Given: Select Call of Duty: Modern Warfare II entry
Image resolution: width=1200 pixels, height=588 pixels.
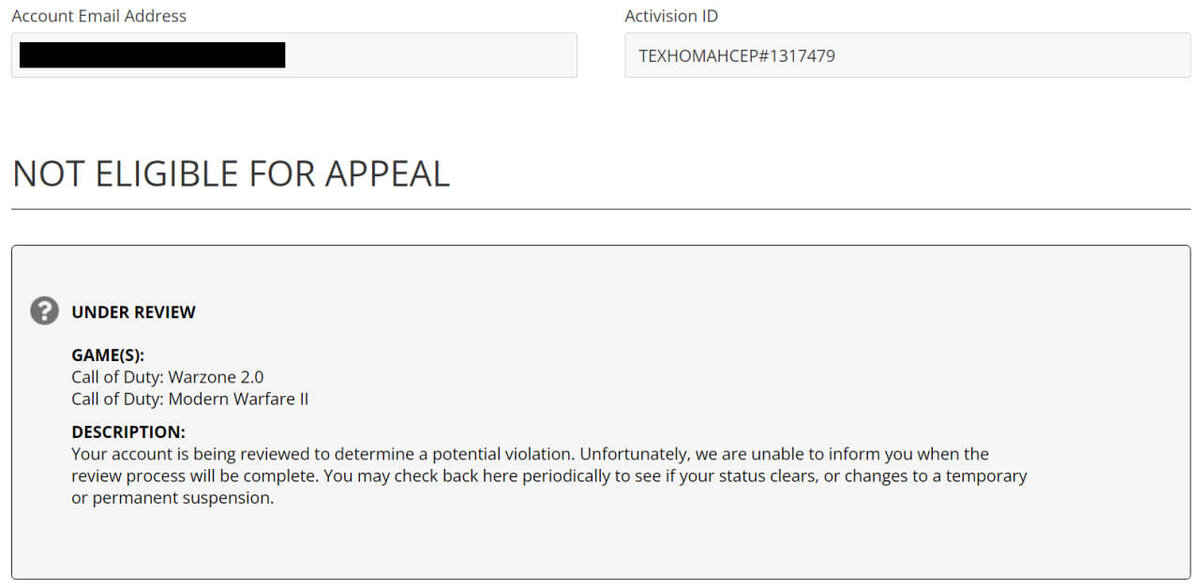Looking at the screenshot, I should tap(190, 399).
